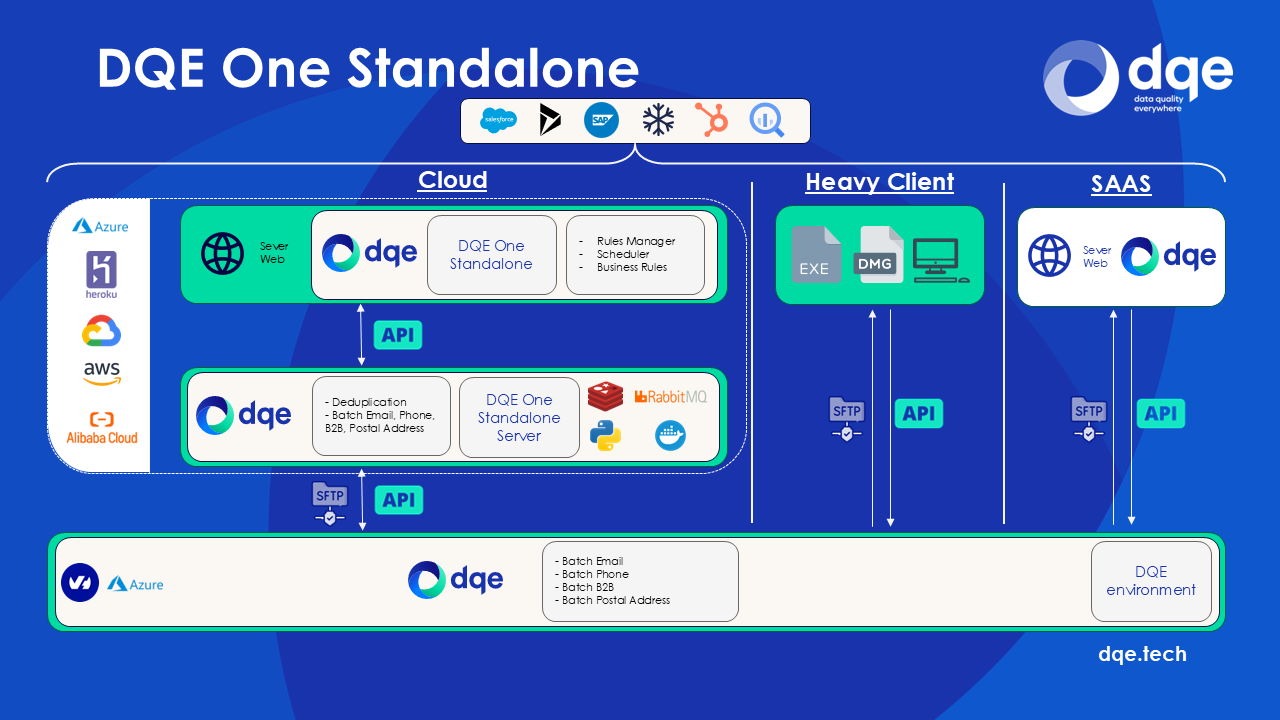Click '- Batch Phone' in bottom bar
This screenshot has height=720, width=1280.
pyautogui.click(x=592, y=574)
